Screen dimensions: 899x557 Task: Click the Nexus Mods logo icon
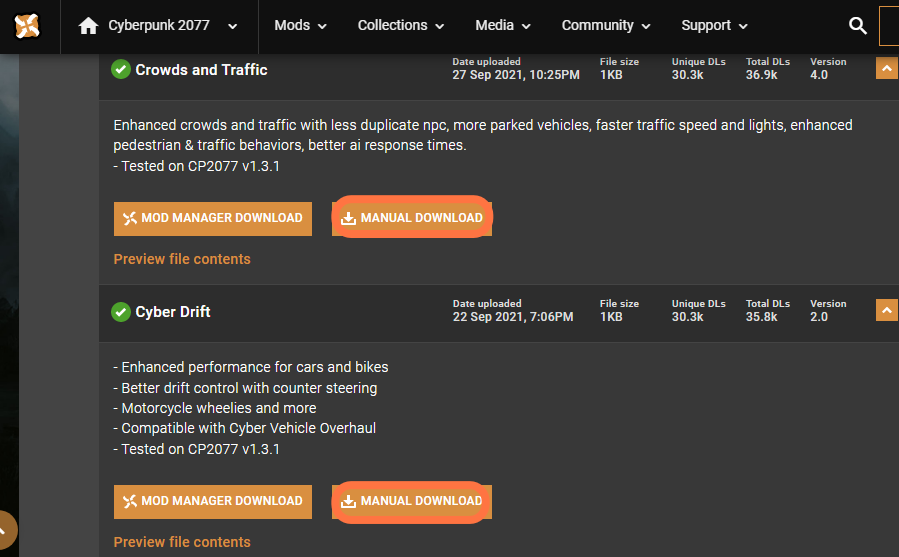27,26
